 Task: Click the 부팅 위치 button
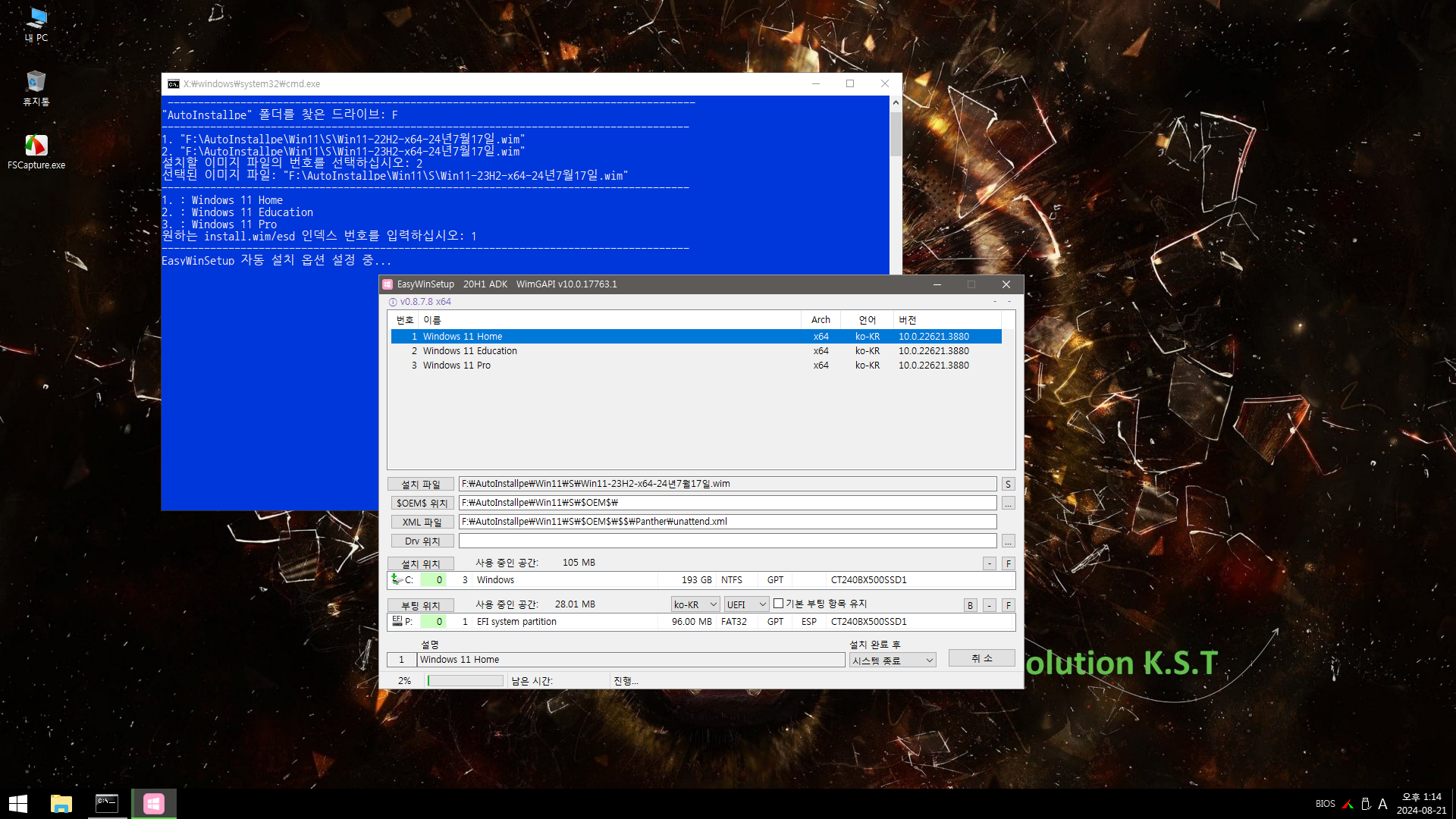coord(421,605)
